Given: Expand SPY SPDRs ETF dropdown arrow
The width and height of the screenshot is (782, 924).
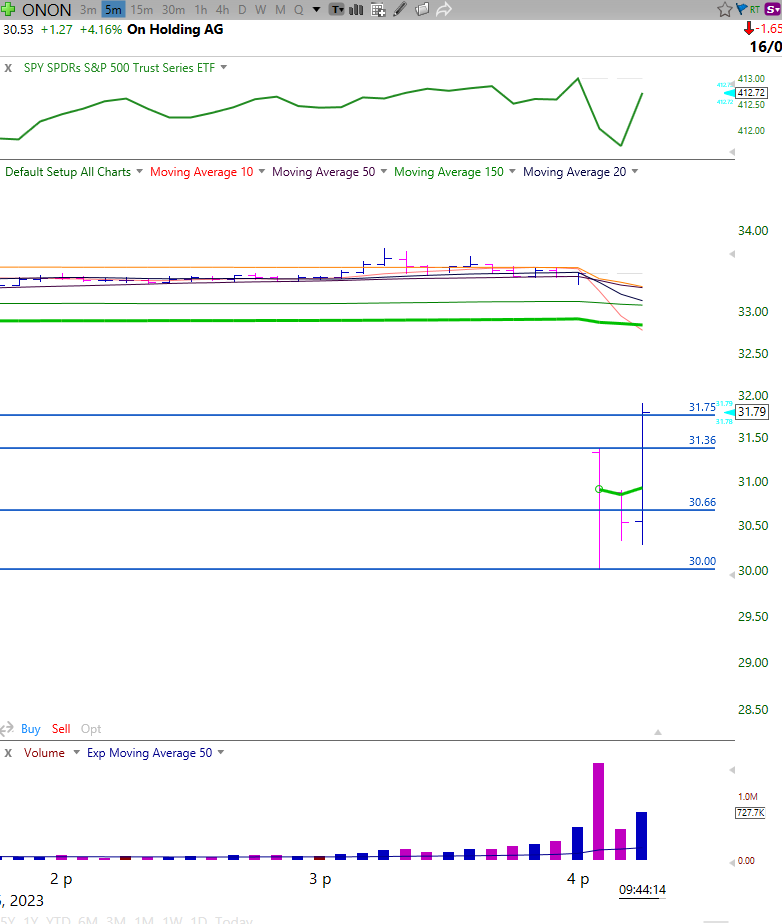Looking at the screenshot, I should [224, 67].
